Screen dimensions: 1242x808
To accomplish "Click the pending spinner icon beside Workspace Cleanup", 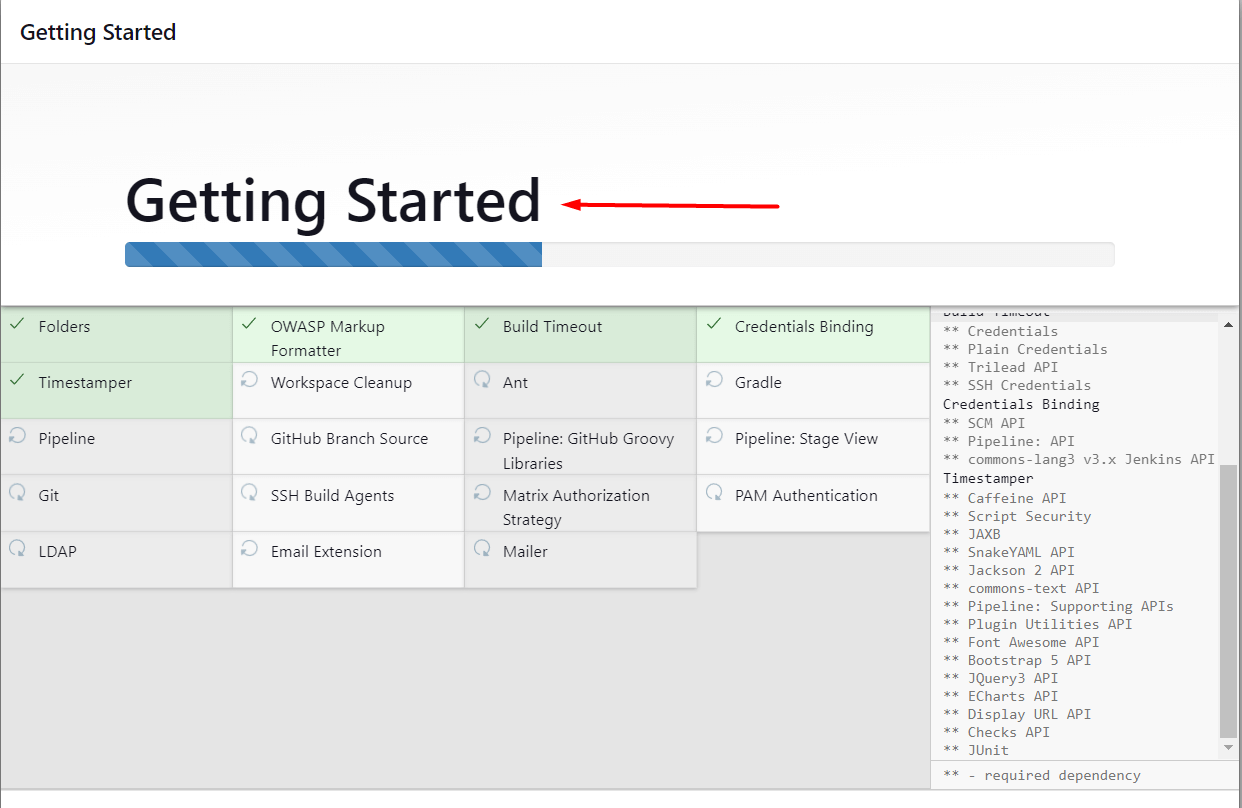I will tap(249, 380).
